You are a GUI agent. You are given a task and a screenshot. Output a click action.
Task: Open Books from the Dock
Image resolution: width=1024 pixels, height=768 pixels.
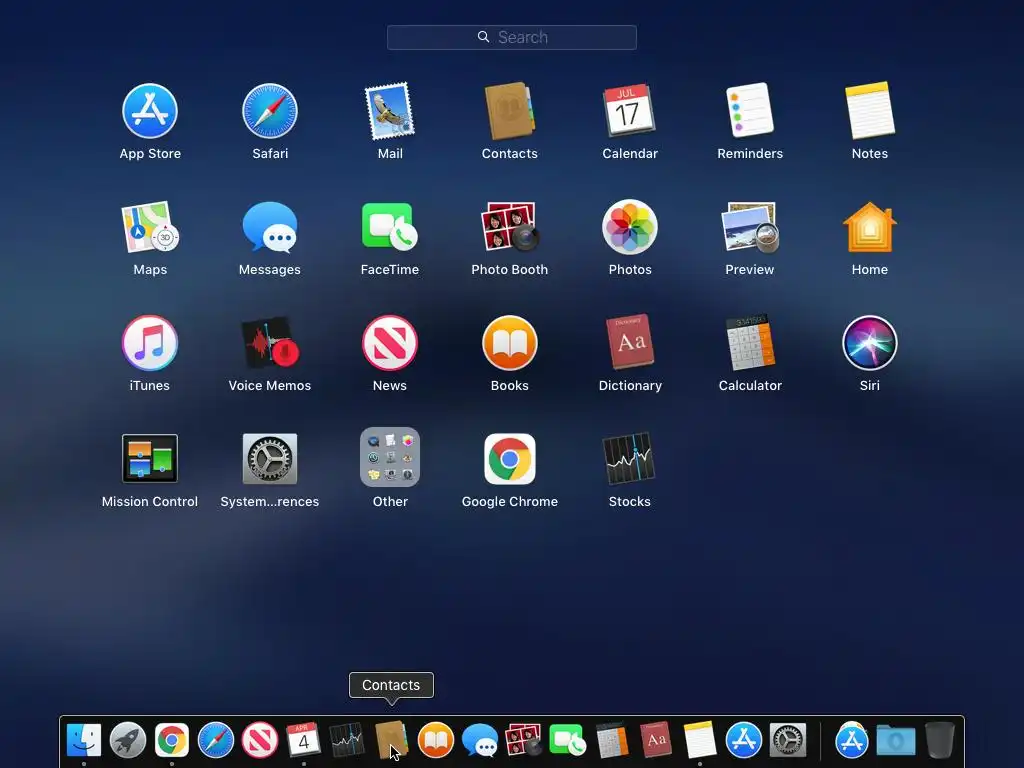point(436,740)
